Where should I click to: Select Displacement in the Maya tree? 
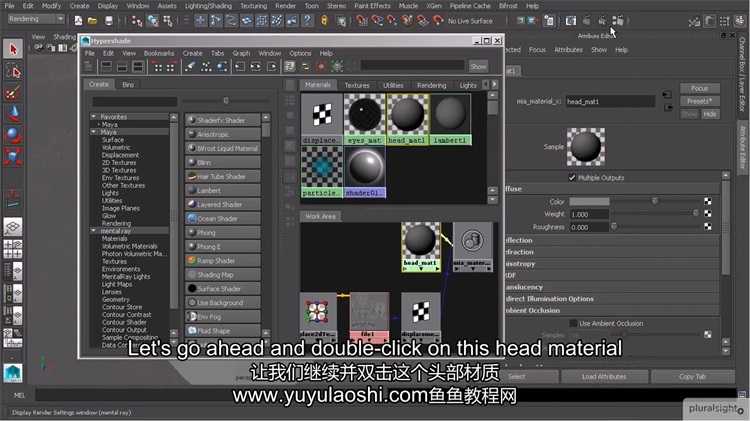120,155
